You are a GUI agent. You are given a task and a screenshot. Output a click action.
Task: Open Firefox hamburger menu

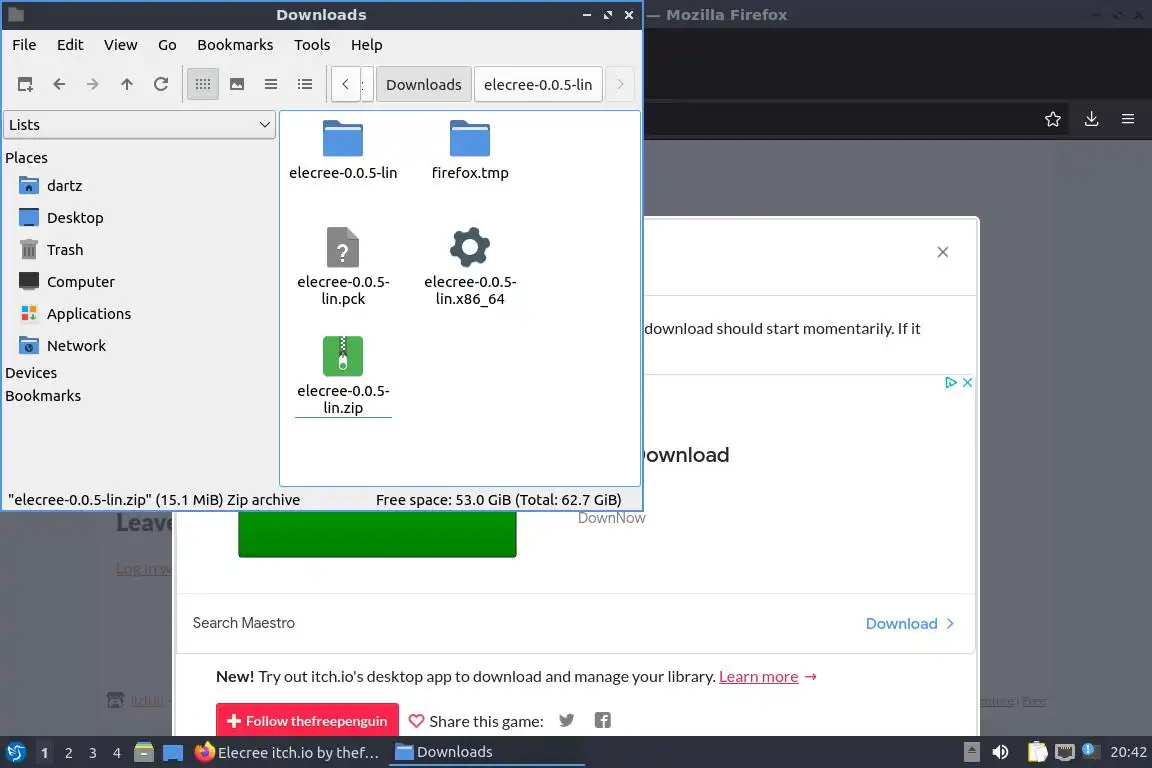click(x=1128, y=119)
